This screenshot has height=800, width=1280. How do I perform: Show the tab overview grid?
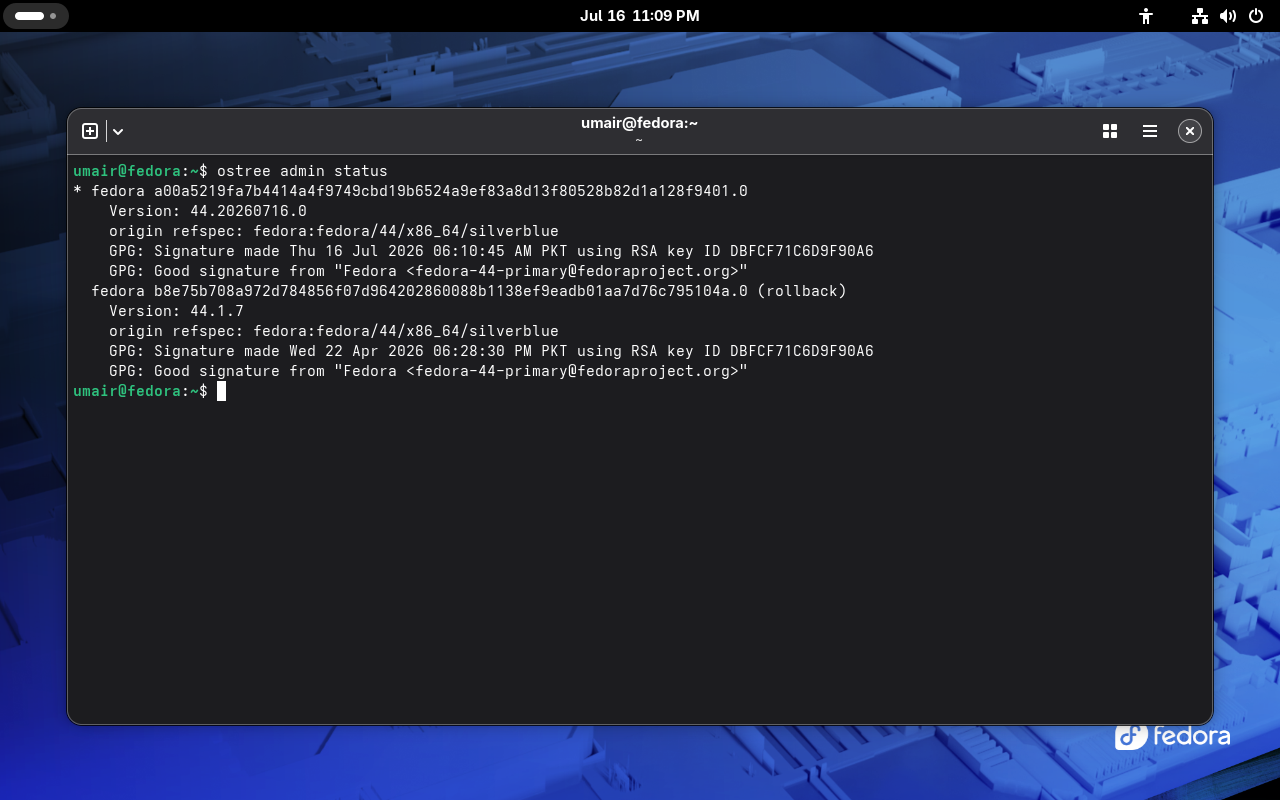[x=1110, y=131]
